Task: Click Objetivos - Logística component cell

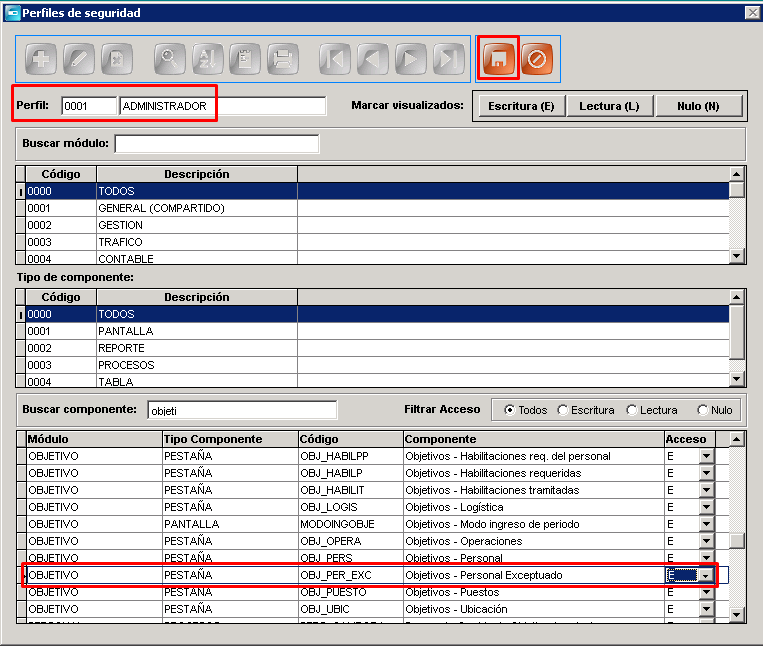Action: click(x=534, y=507)
